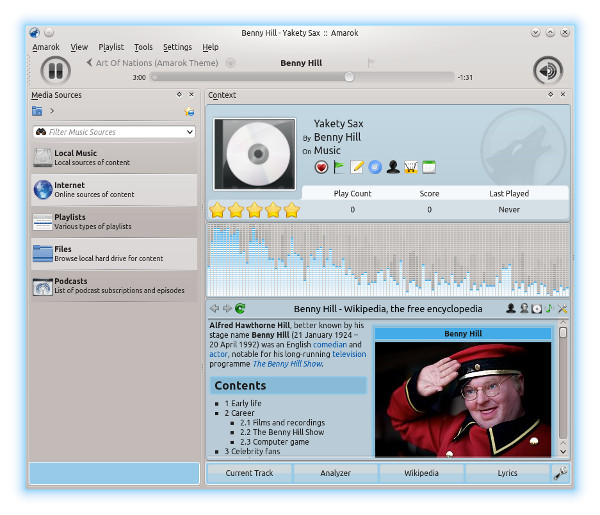Configure applets with the wrench icon

[560, 473]
